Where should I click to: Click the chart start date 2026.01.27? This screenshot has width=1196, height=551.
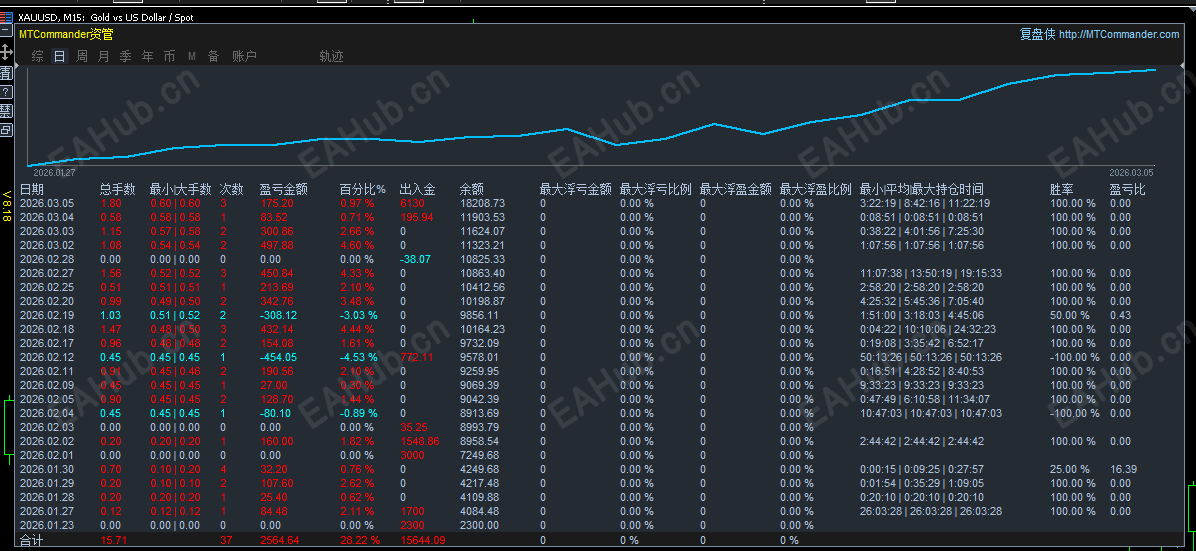(54, 172)
